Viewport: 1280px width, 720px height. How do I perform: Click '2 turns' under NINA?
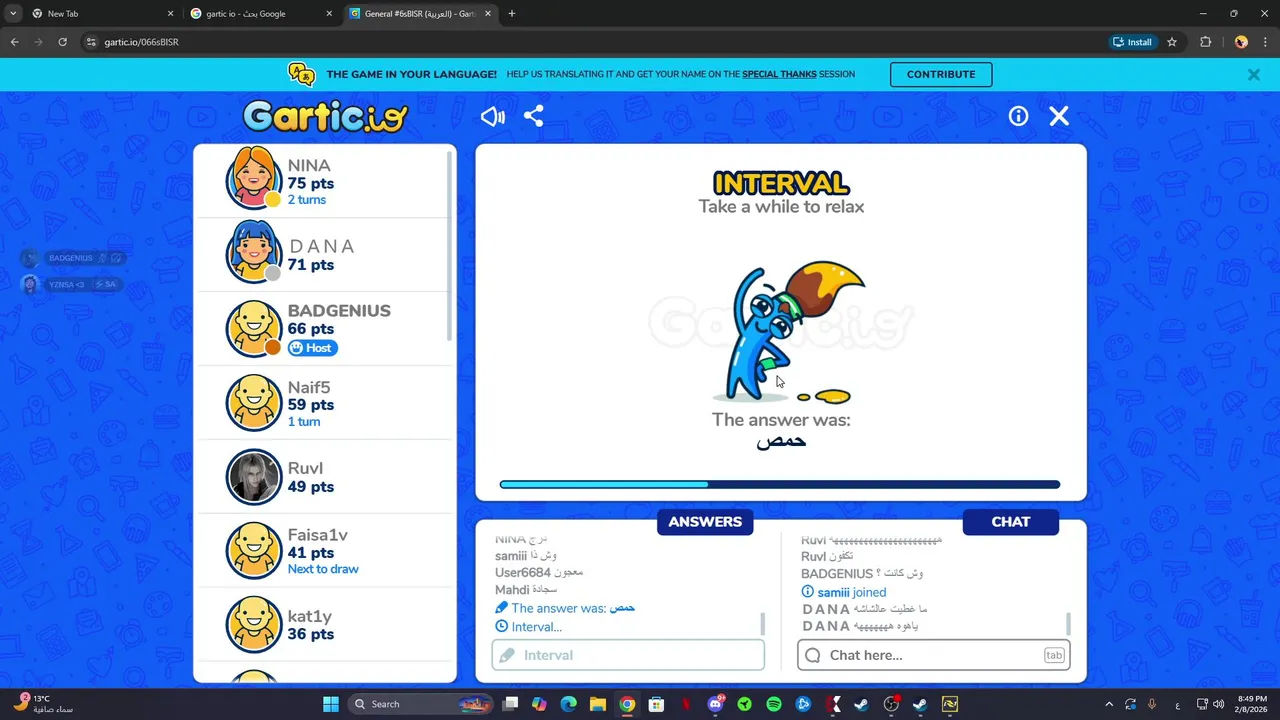(307, 200)
